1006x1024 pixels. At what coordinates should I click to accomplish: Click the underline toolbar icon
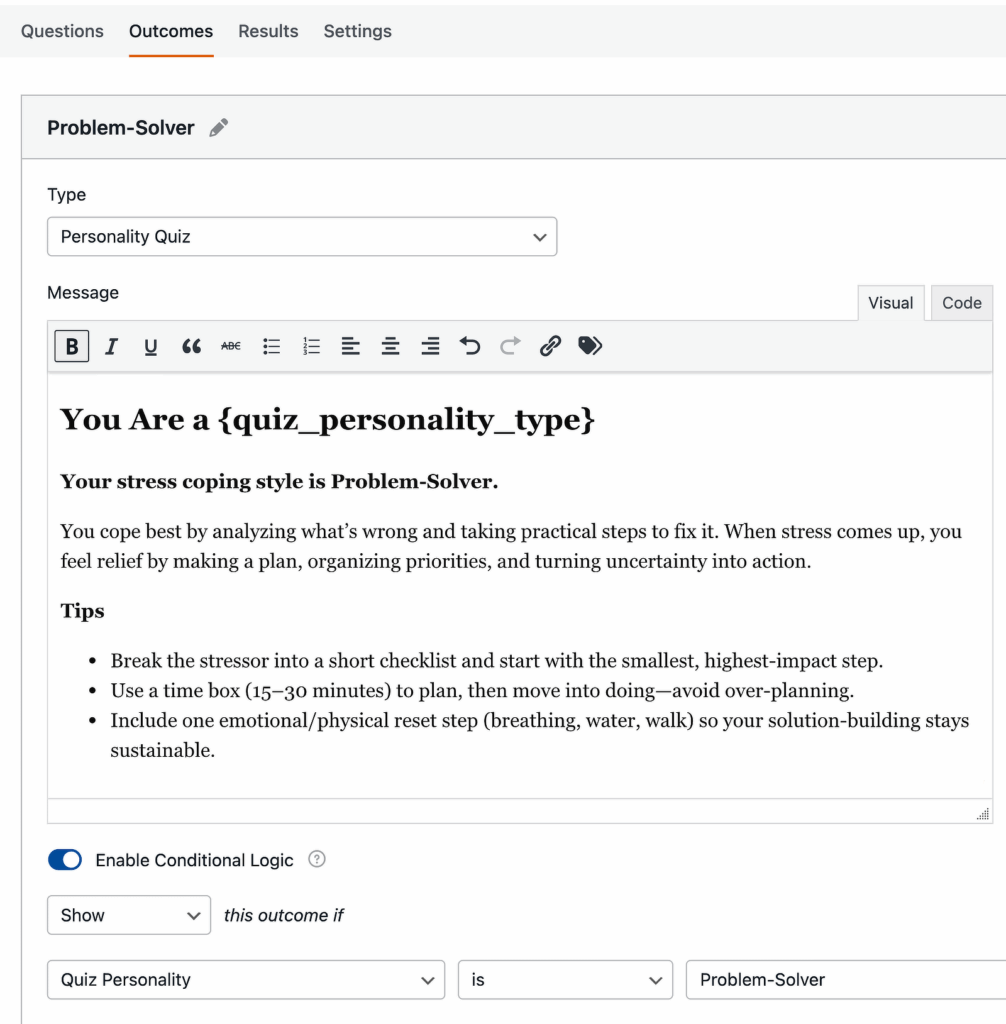tap(151, 346)
